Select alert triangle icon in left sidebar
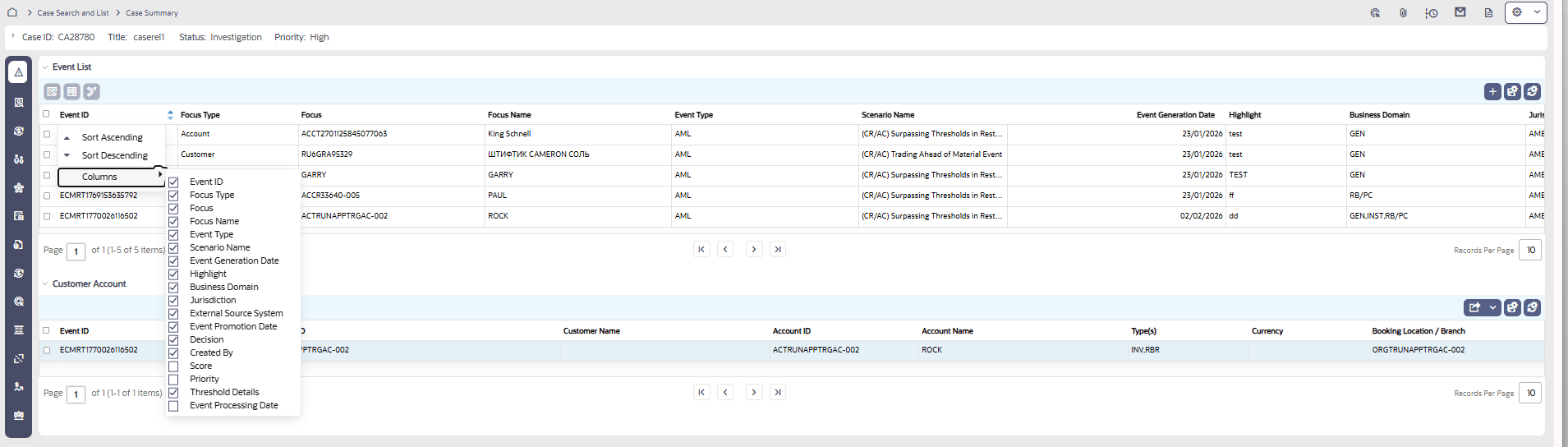This screenshot has height=447, width=1568. (x=18, y=72)
